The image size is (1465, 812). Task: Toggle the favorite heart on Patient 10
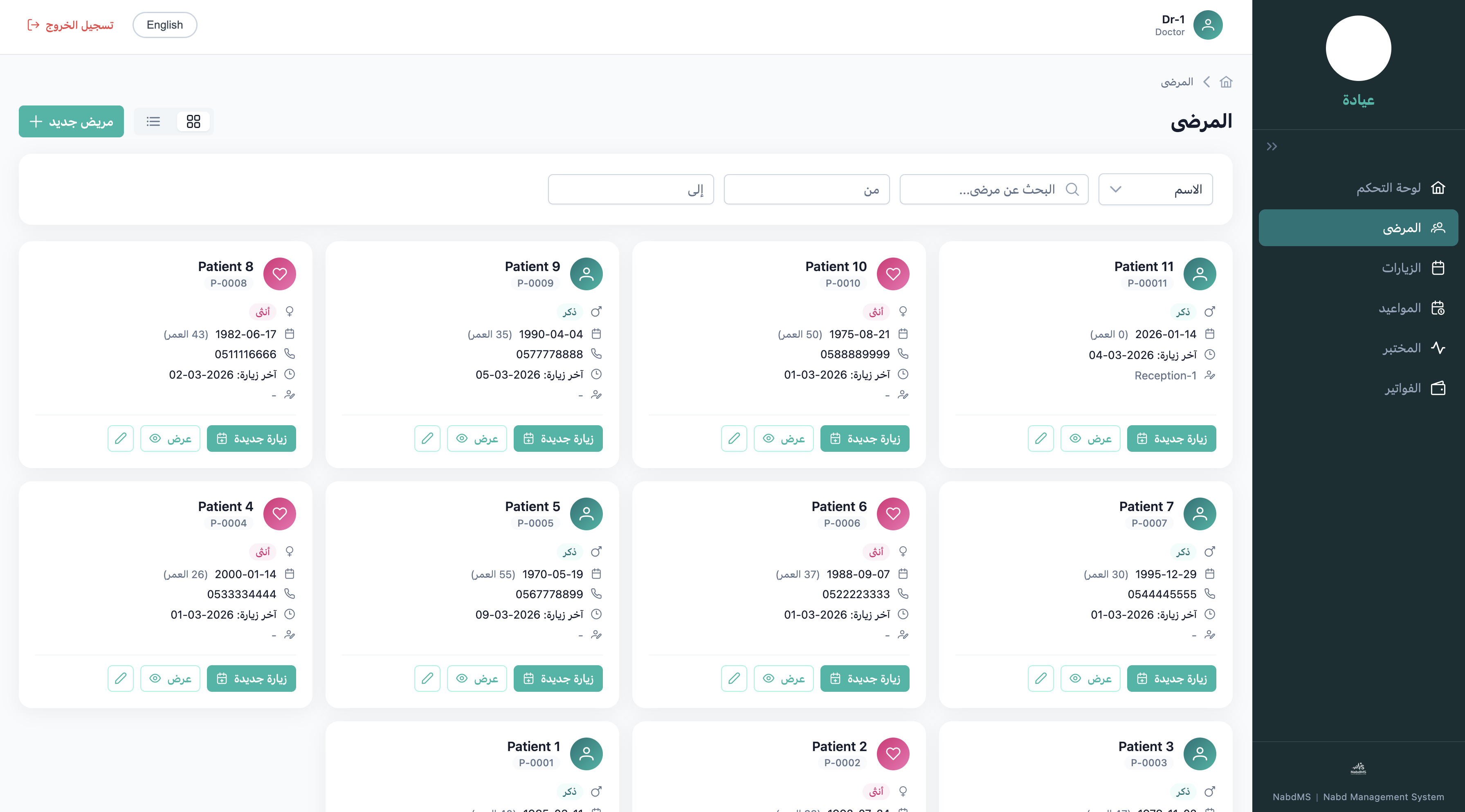tap(893, 274)
